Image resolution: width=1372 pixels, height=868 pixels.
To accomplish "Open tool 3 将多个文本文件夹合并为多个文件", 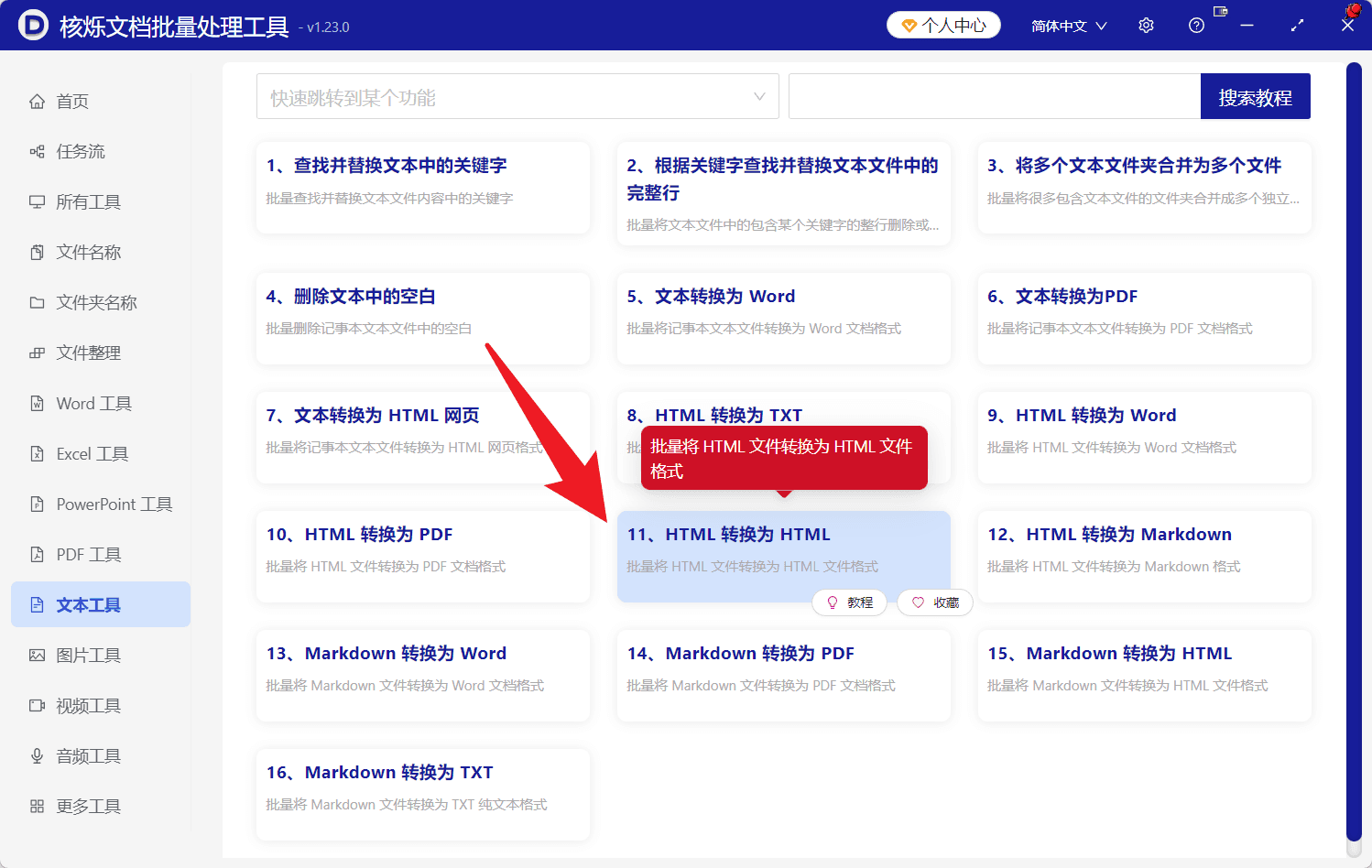I will [x=1145, y=188].
